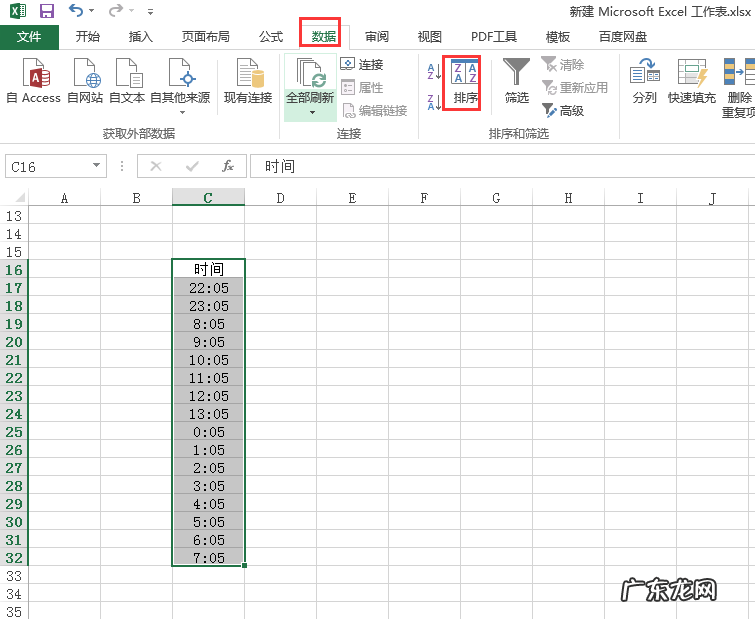Import data 自 Access
This screenshot has height=619, width=755.
pos(34,81)
